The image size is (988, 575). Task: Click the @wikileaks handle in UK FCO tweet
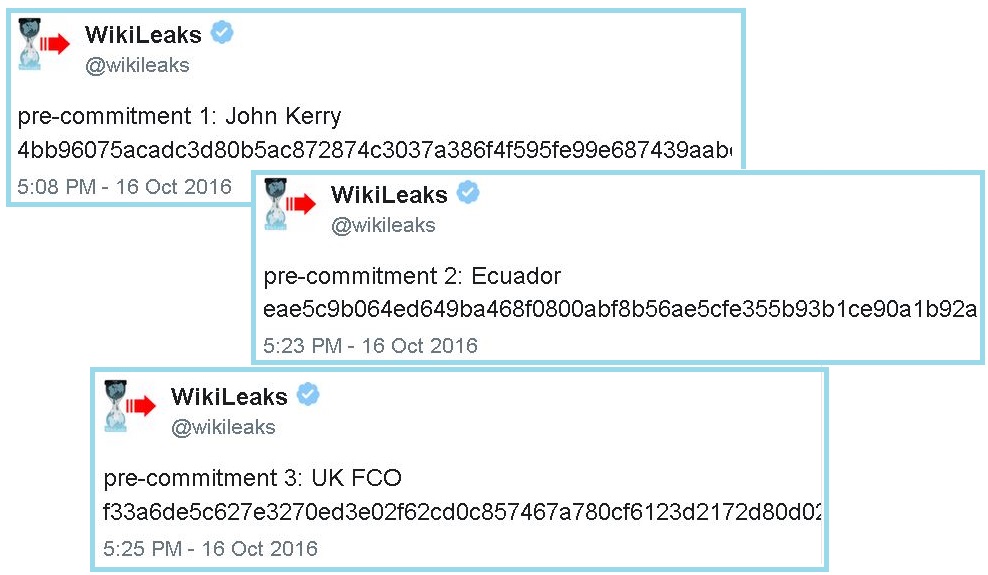coord(223,428)
